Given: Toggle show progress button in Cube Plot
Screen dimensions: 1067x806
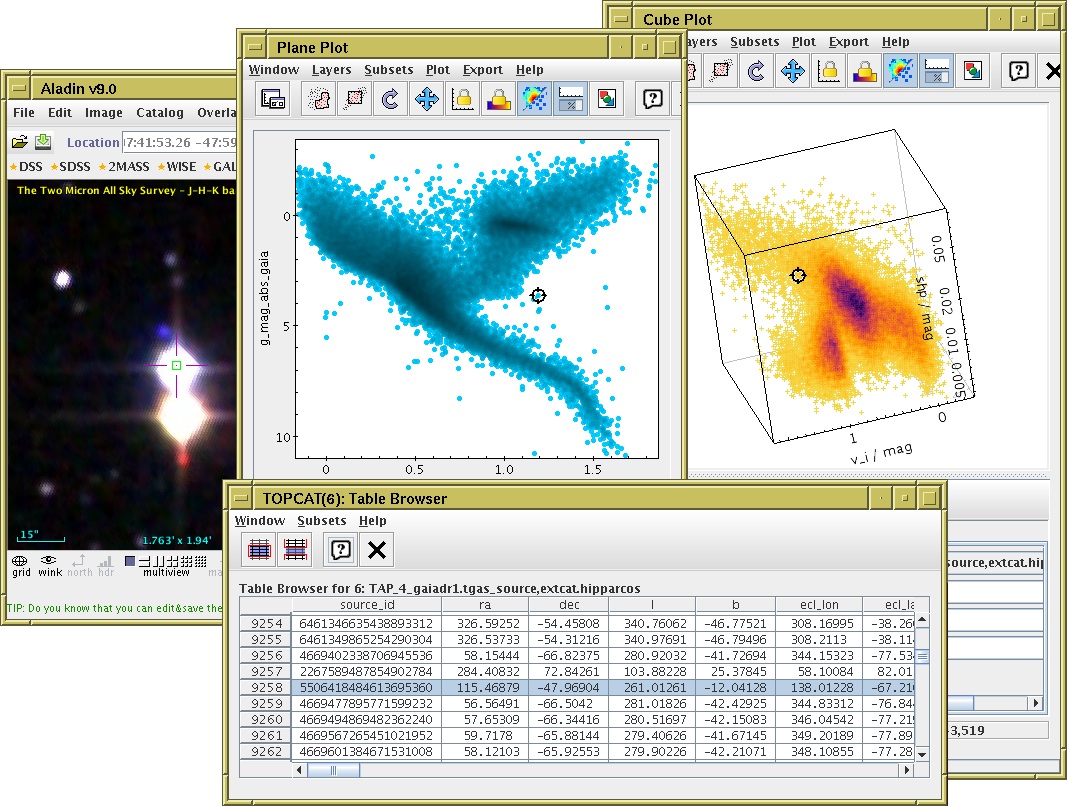Looking at the screenshot, I should 936,71.
